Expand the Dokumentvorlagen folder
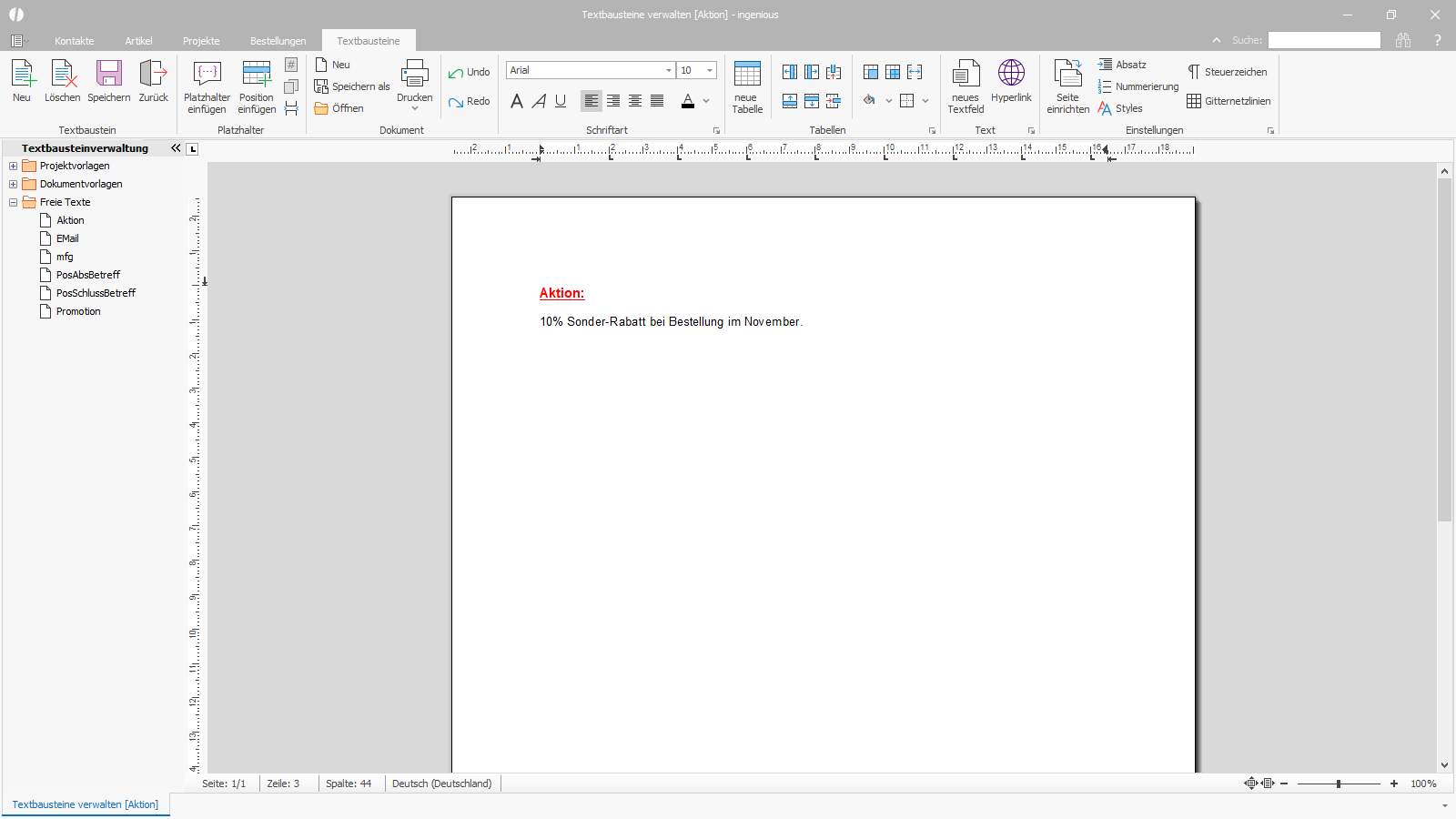Viewport: 1456px width, 819px height. (x=13, y=184)
